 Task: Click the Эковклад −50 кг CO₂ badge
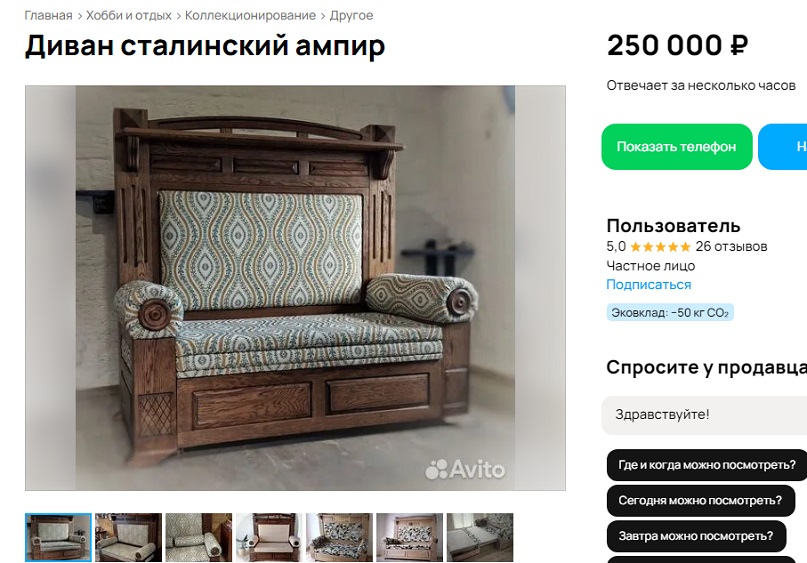coord(670,312)
